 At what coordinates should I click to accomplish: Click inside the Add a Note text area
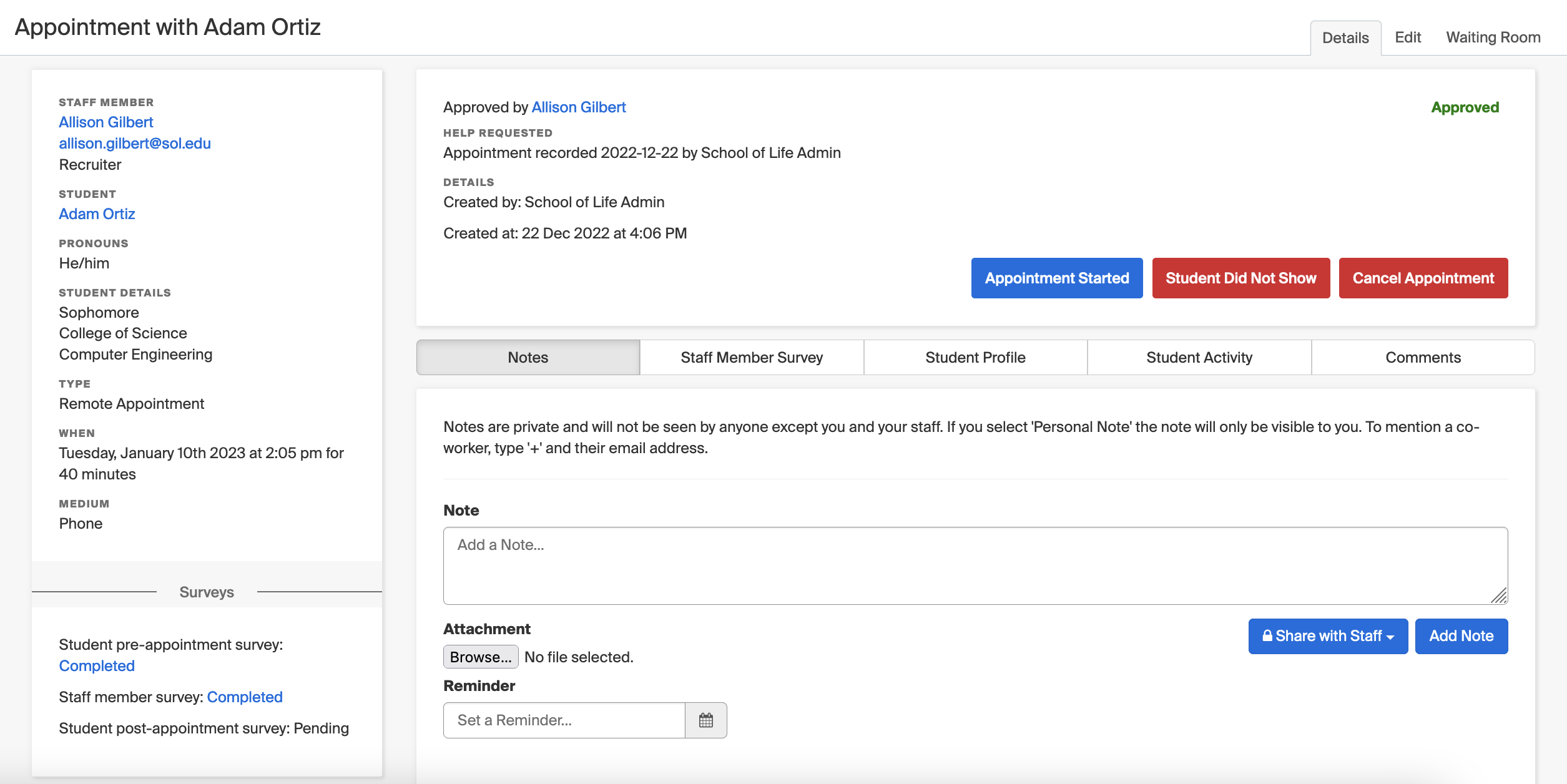tap(975, 566)
